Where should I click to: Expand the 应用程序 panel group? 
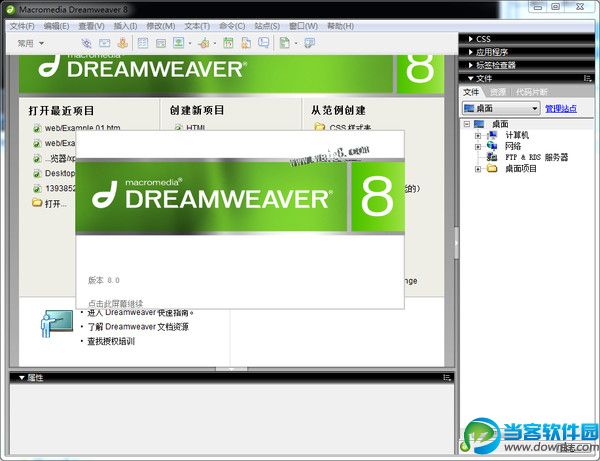471,52
